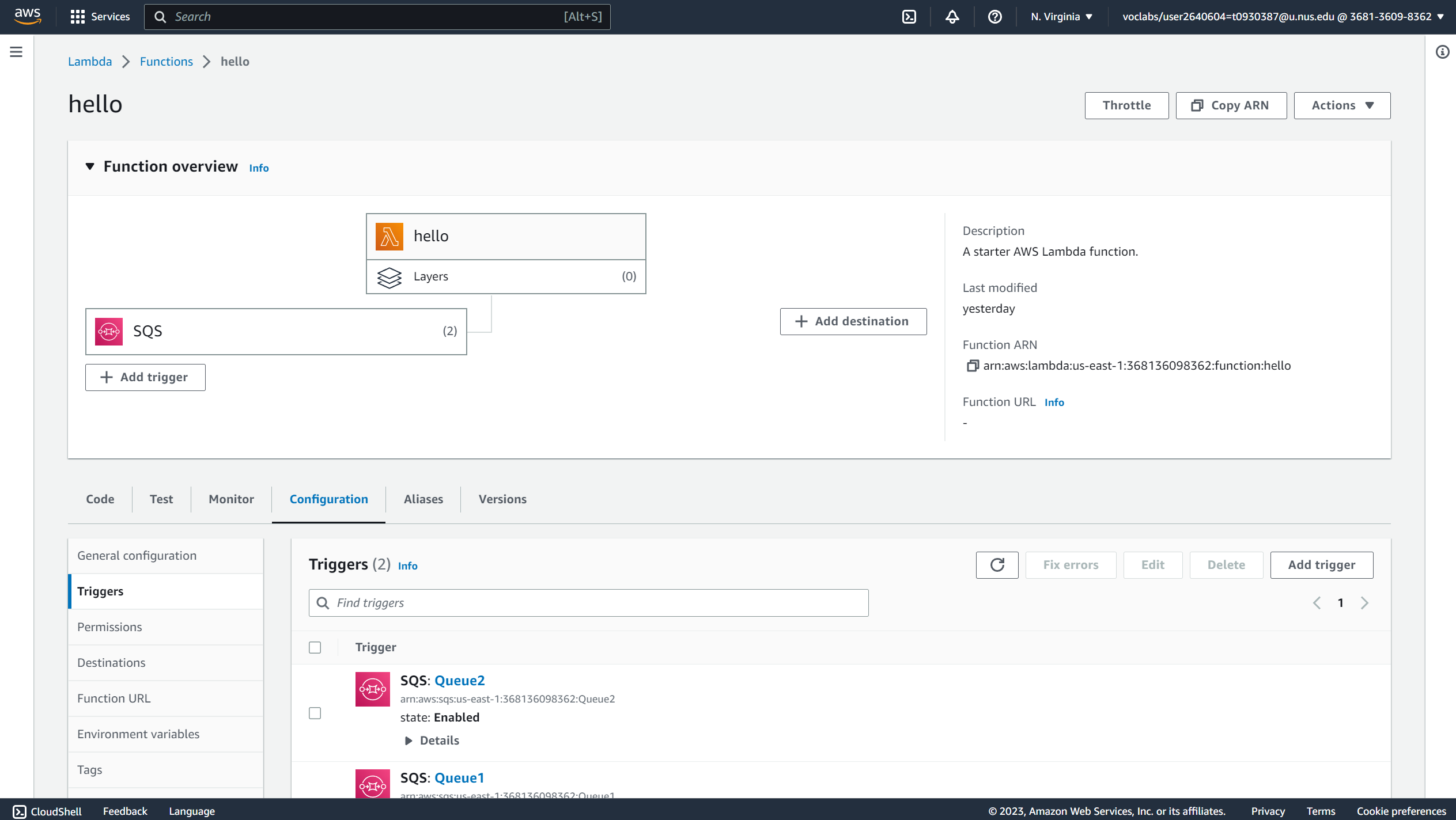1456x820 pixels.
Task: Open Info link next to Function overview
Action: pos(259,168)
